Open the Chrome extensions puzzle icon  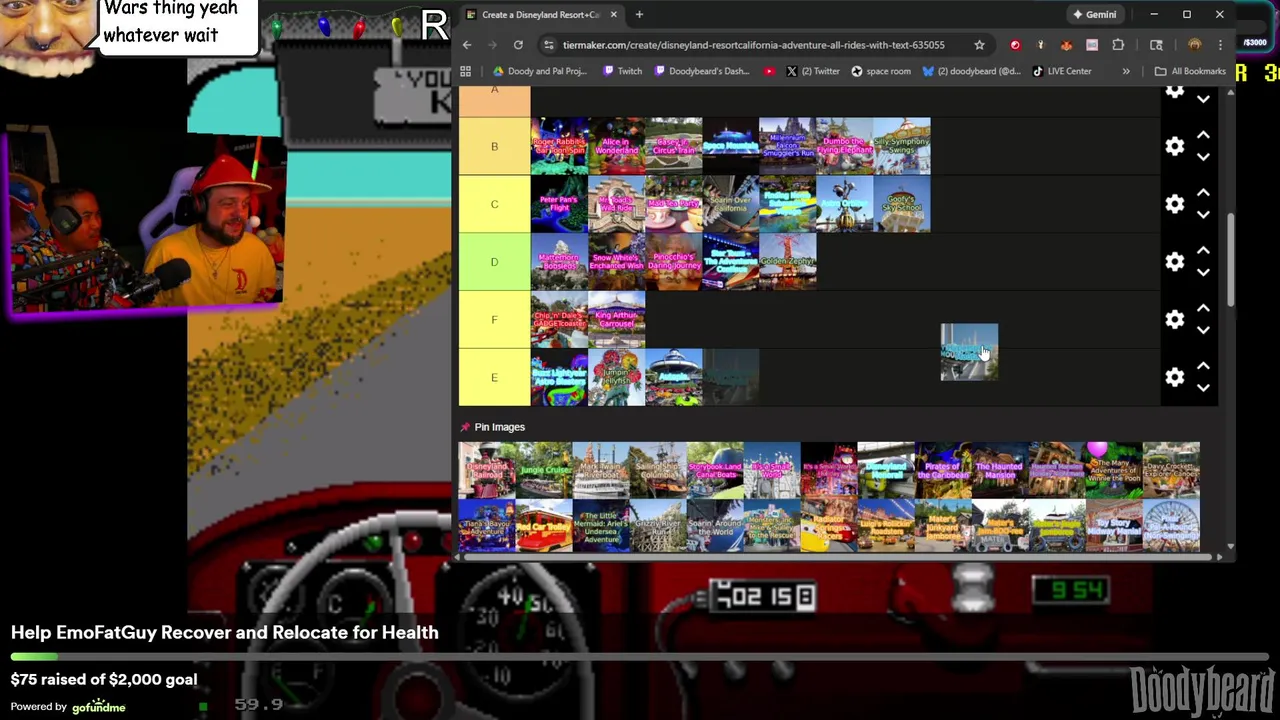pos(1118,45)
